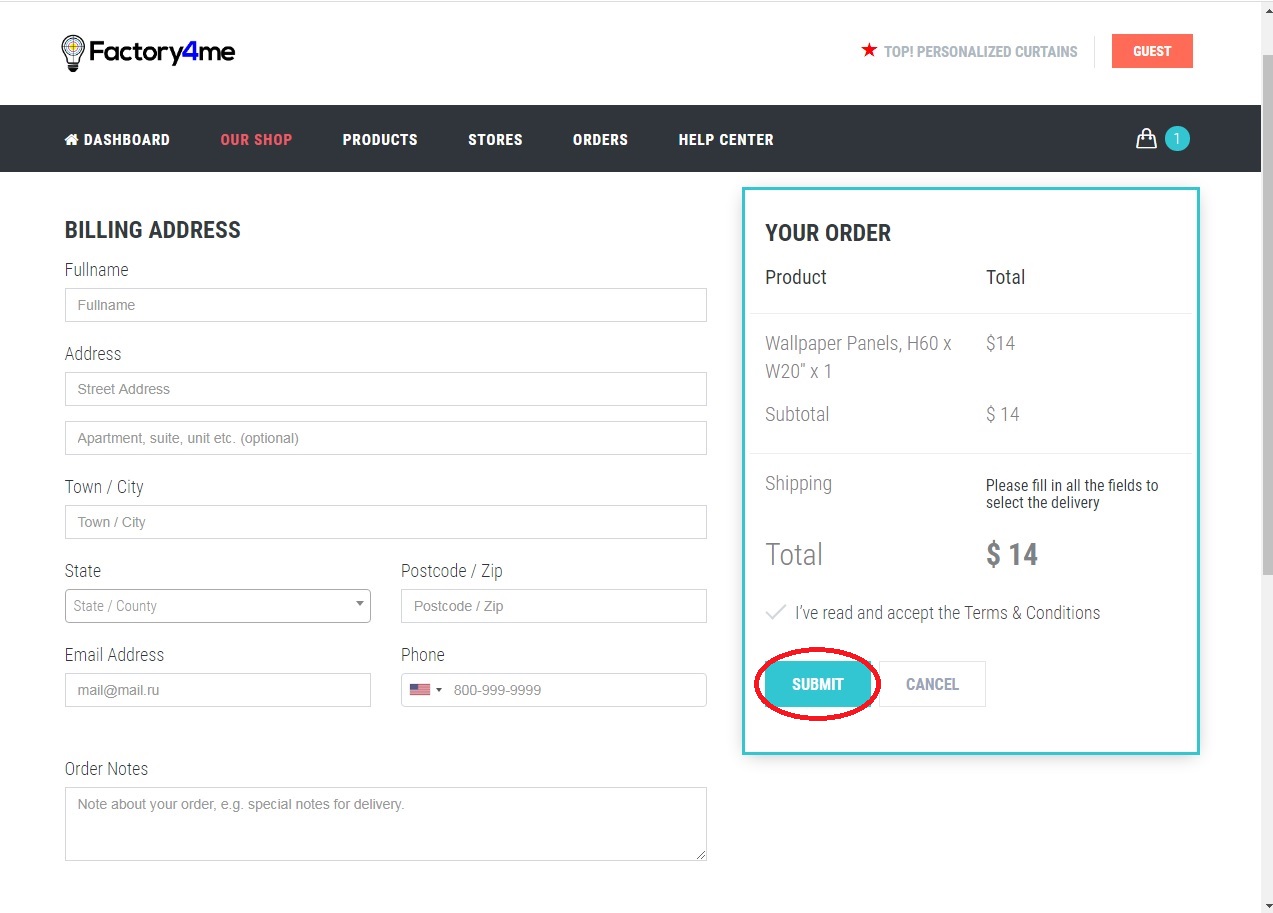The image size is (1273, 913).
Task: Click the "BILLING ADDRESS" heading
Action: (x=153, y=230)
